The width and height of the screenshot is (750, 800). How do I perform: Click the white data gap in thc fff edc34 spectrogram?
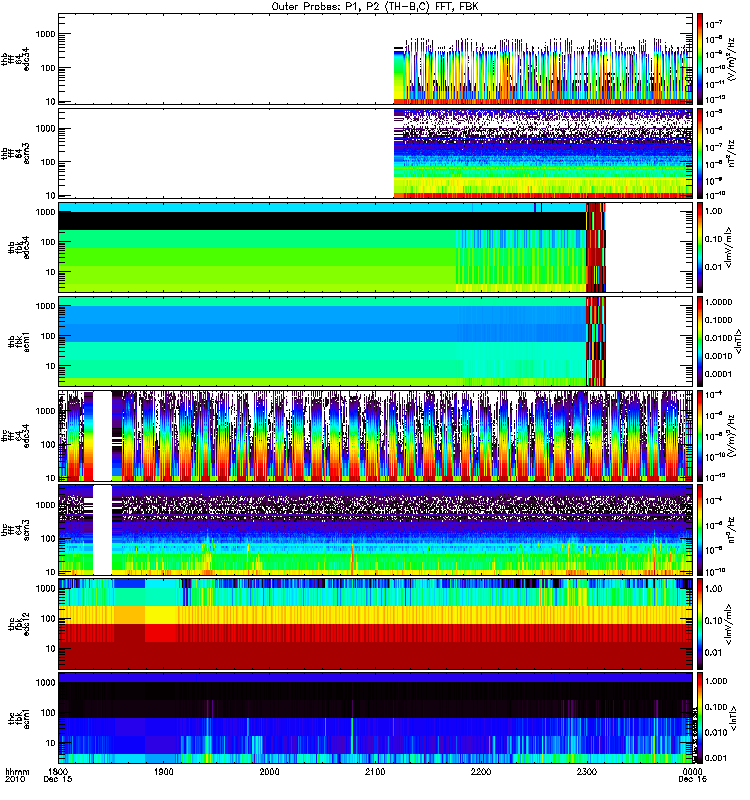(102, 436)
